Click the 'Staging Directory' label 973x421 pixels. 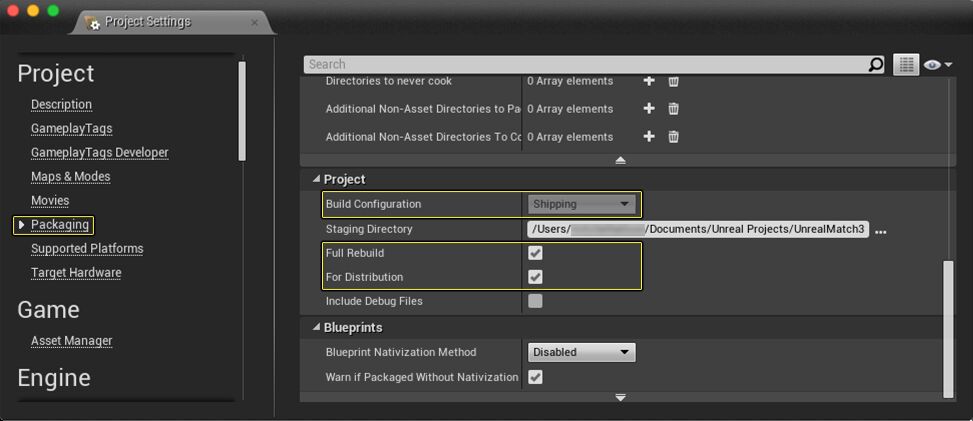[x=369, y=229]
